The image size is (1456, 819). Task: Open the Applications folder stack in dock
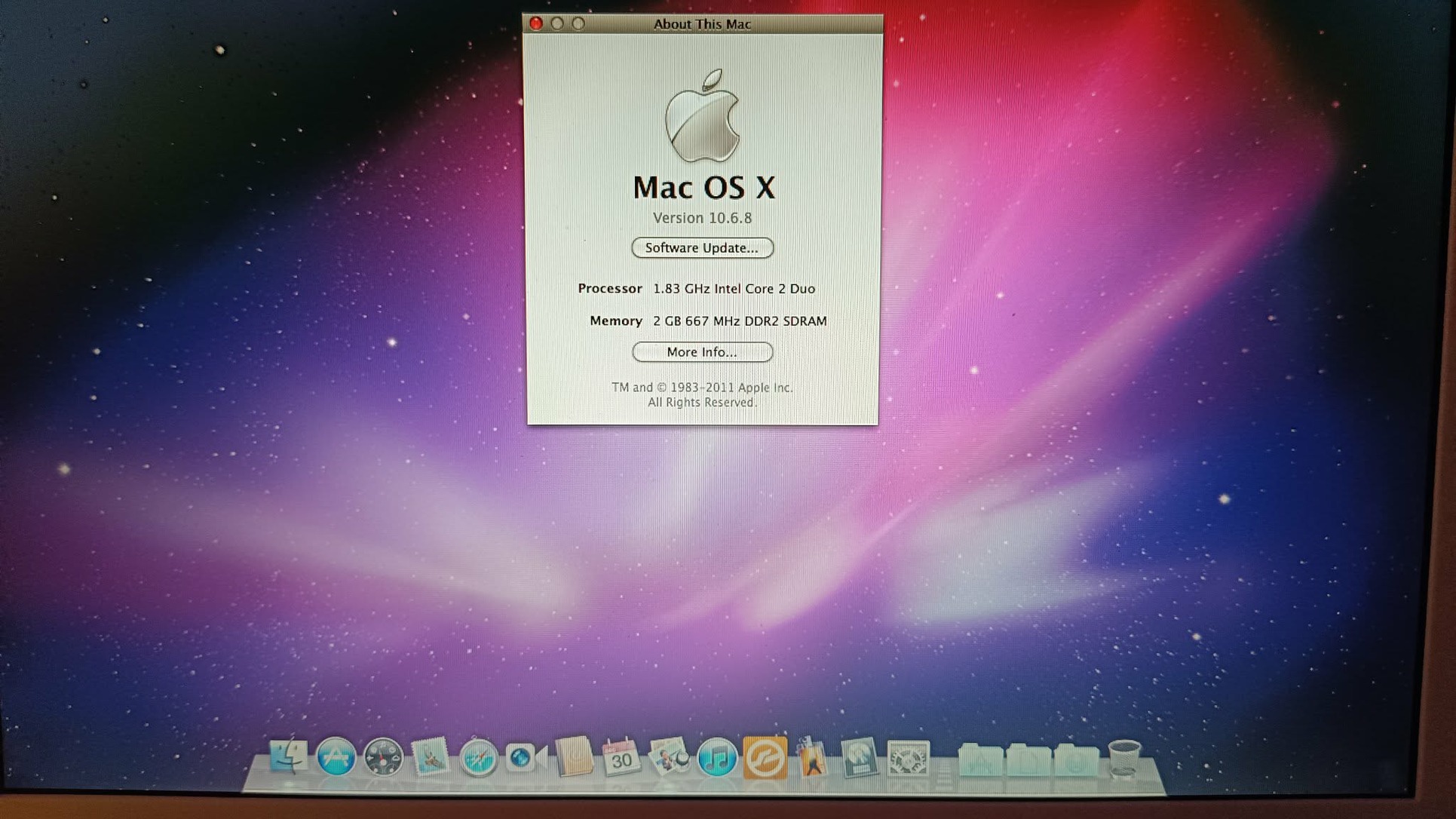point(979,760)
